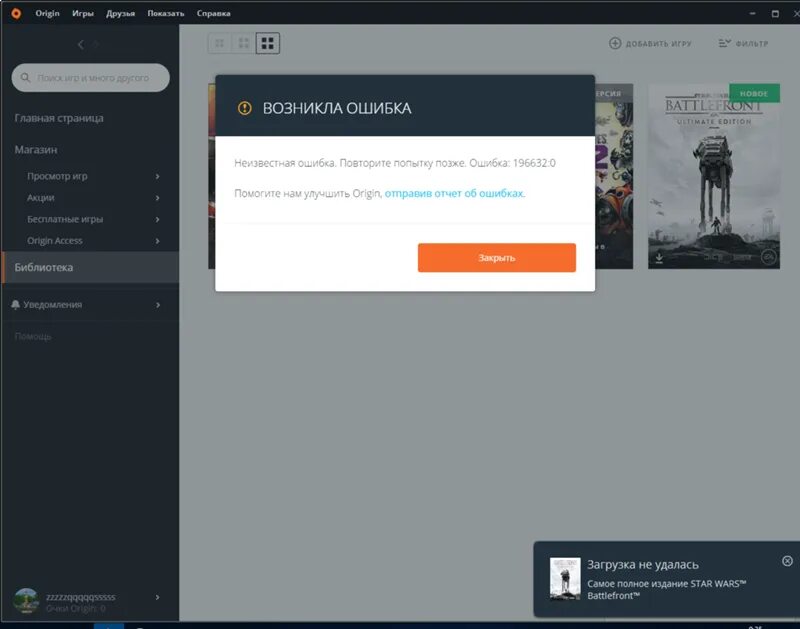Screen dimensions: 800x629
Task: Close the error dialog with Закрыть
Action: point(496,258)
